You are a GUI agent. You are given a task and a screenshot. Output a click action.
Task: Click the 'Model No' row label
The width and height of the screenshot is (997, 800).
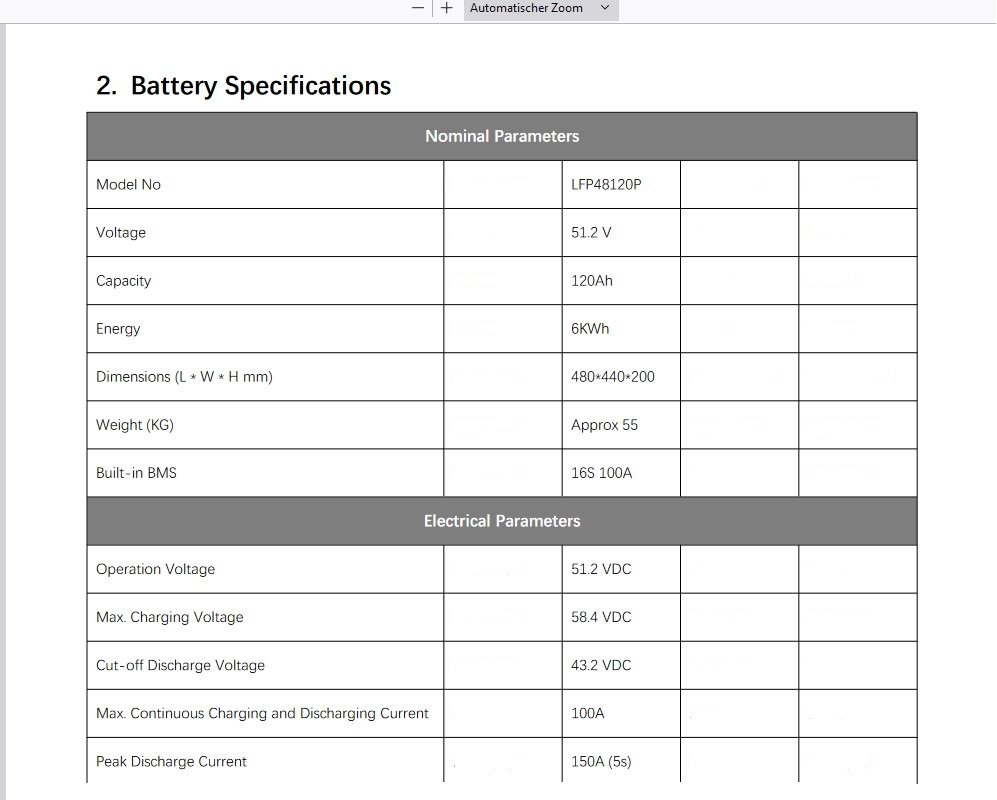pos(128,184)
